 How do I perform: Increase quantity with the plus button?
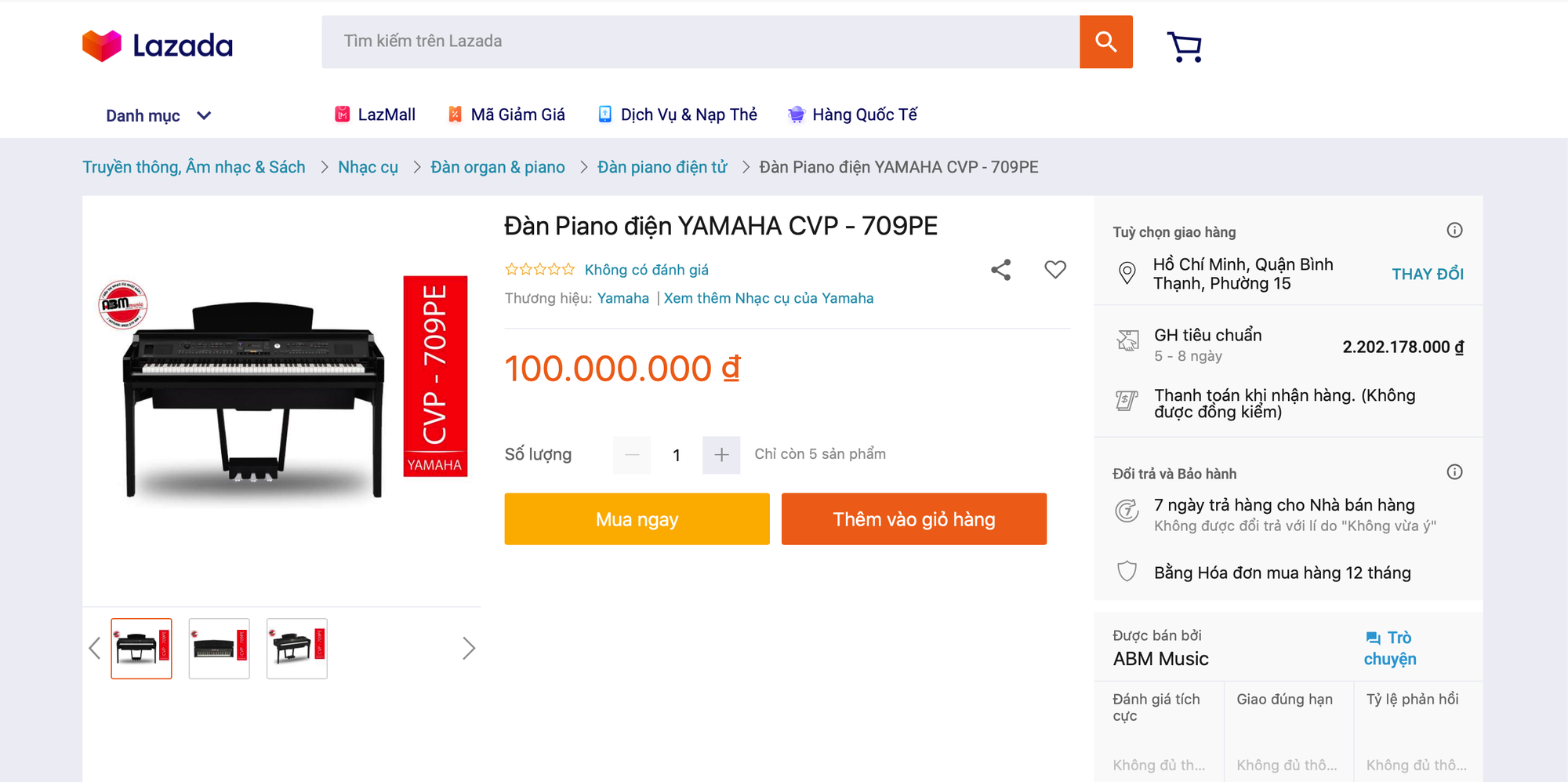coord(721,455)
